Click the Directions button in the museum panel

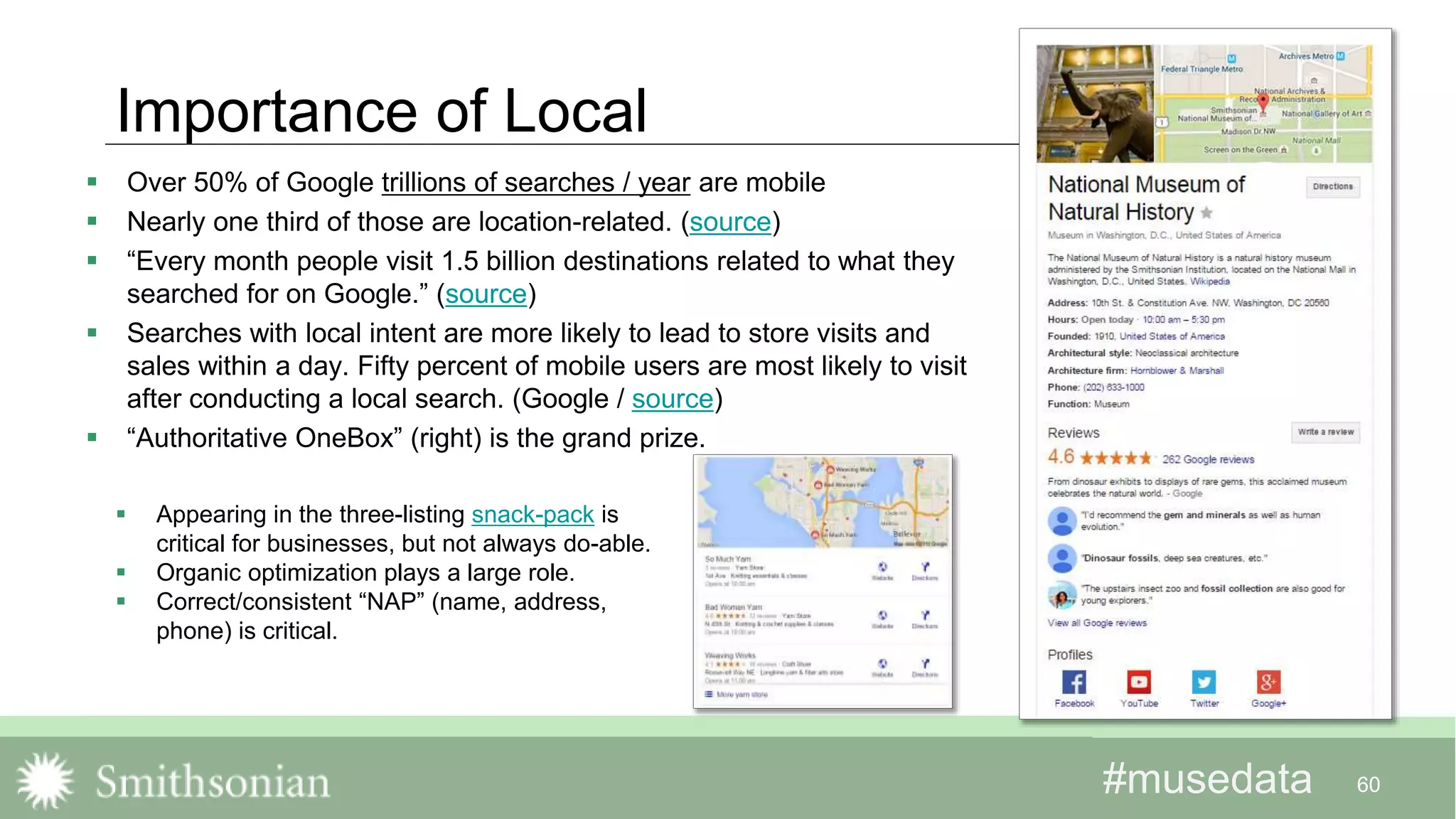1333,187
